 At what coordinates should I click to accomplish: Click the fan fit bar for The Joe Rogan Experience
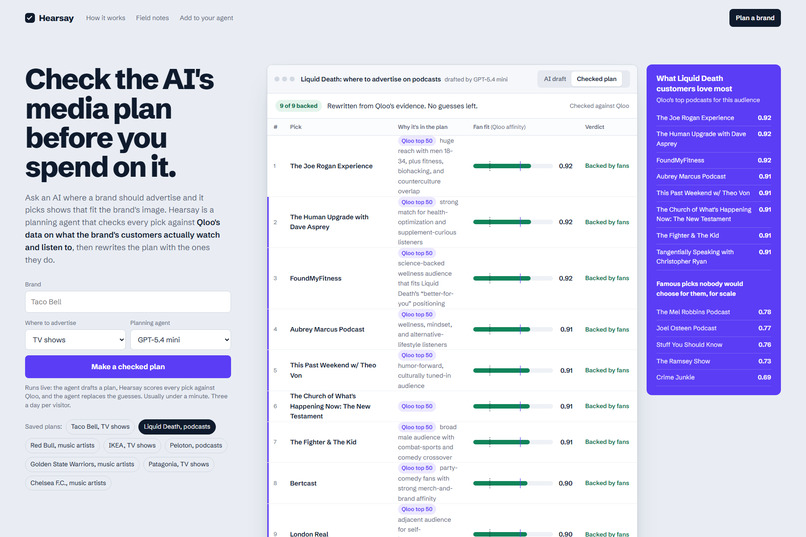click(x=512, y=166)
